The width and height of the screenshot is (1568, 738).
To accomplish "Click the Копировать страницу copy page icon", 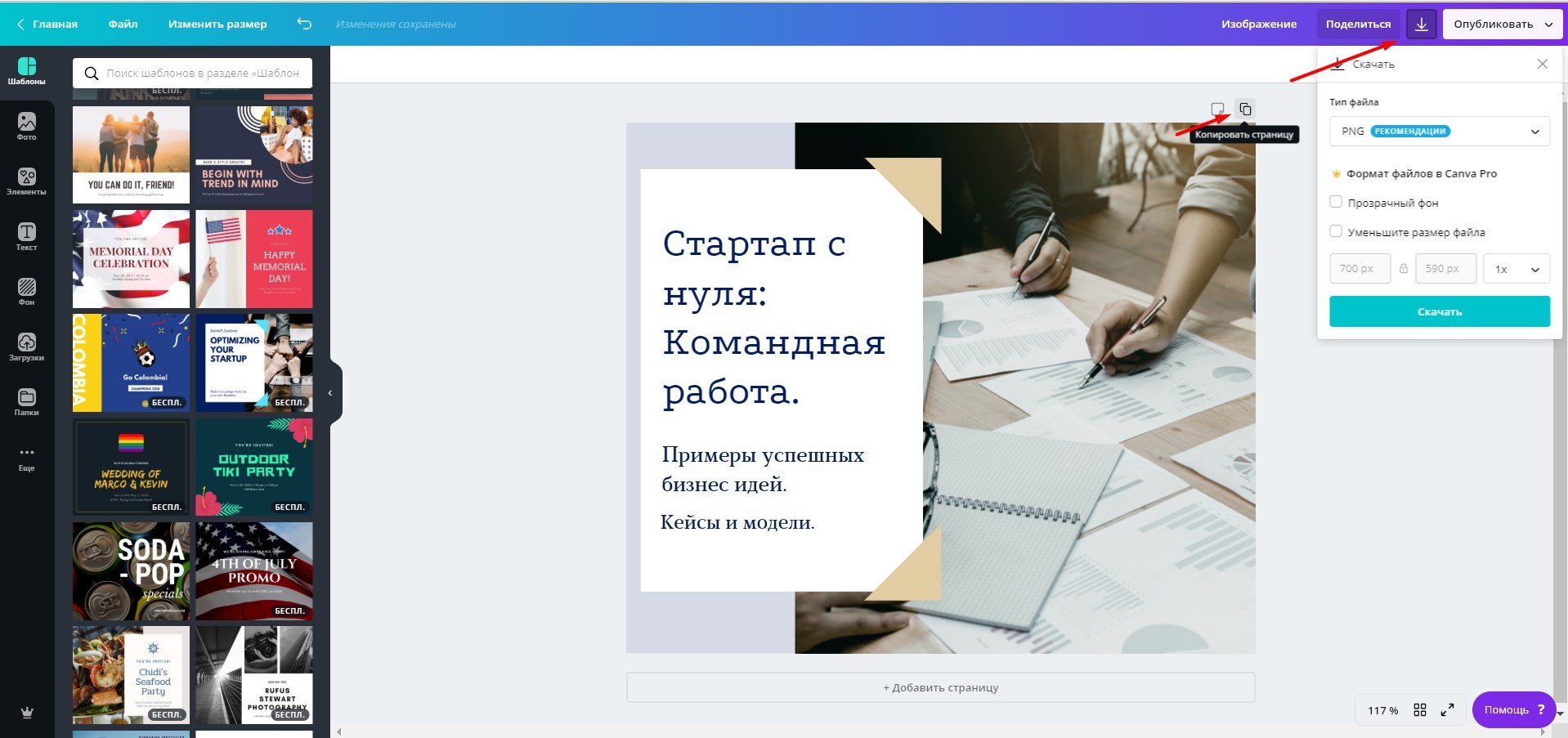I will 1245,109.
